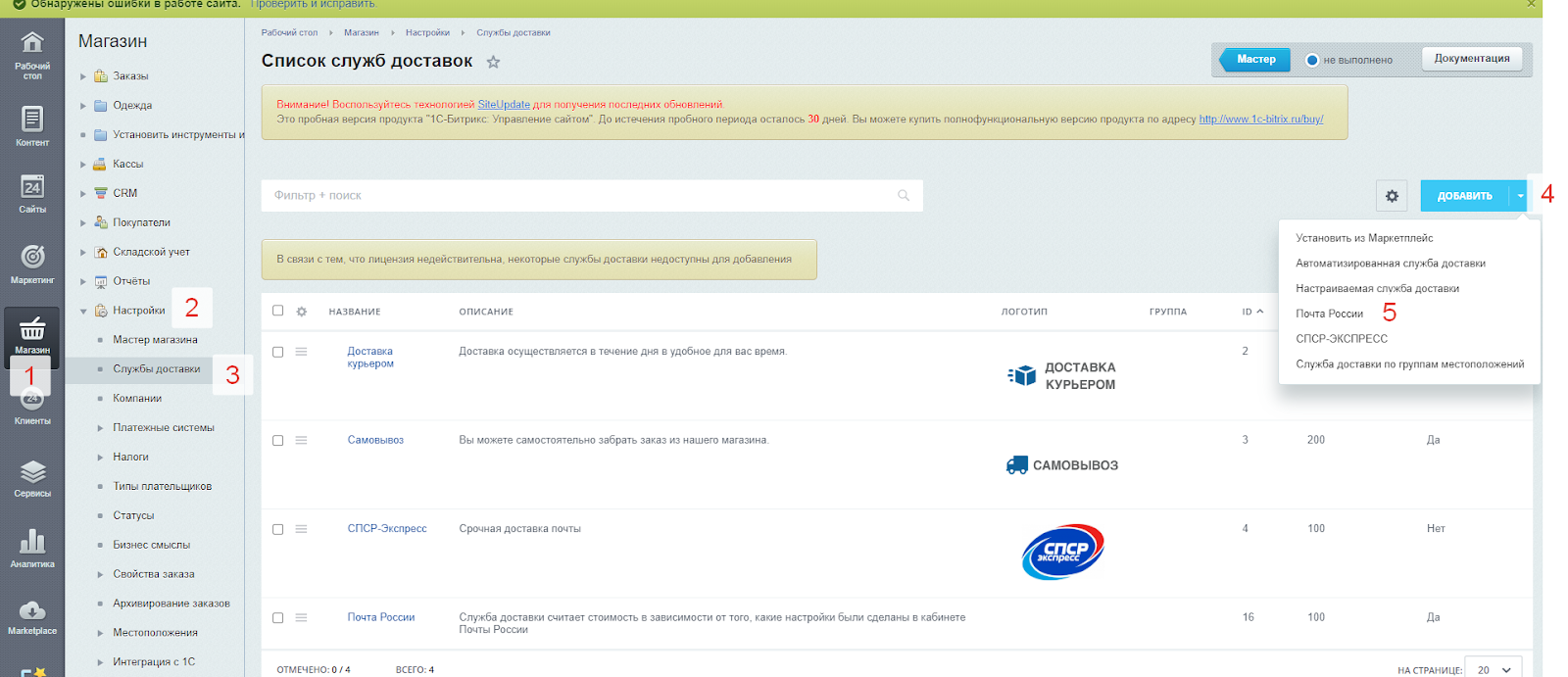Click the Покупатели icon in tree
Screen dimensions: 1568x677
100,222
